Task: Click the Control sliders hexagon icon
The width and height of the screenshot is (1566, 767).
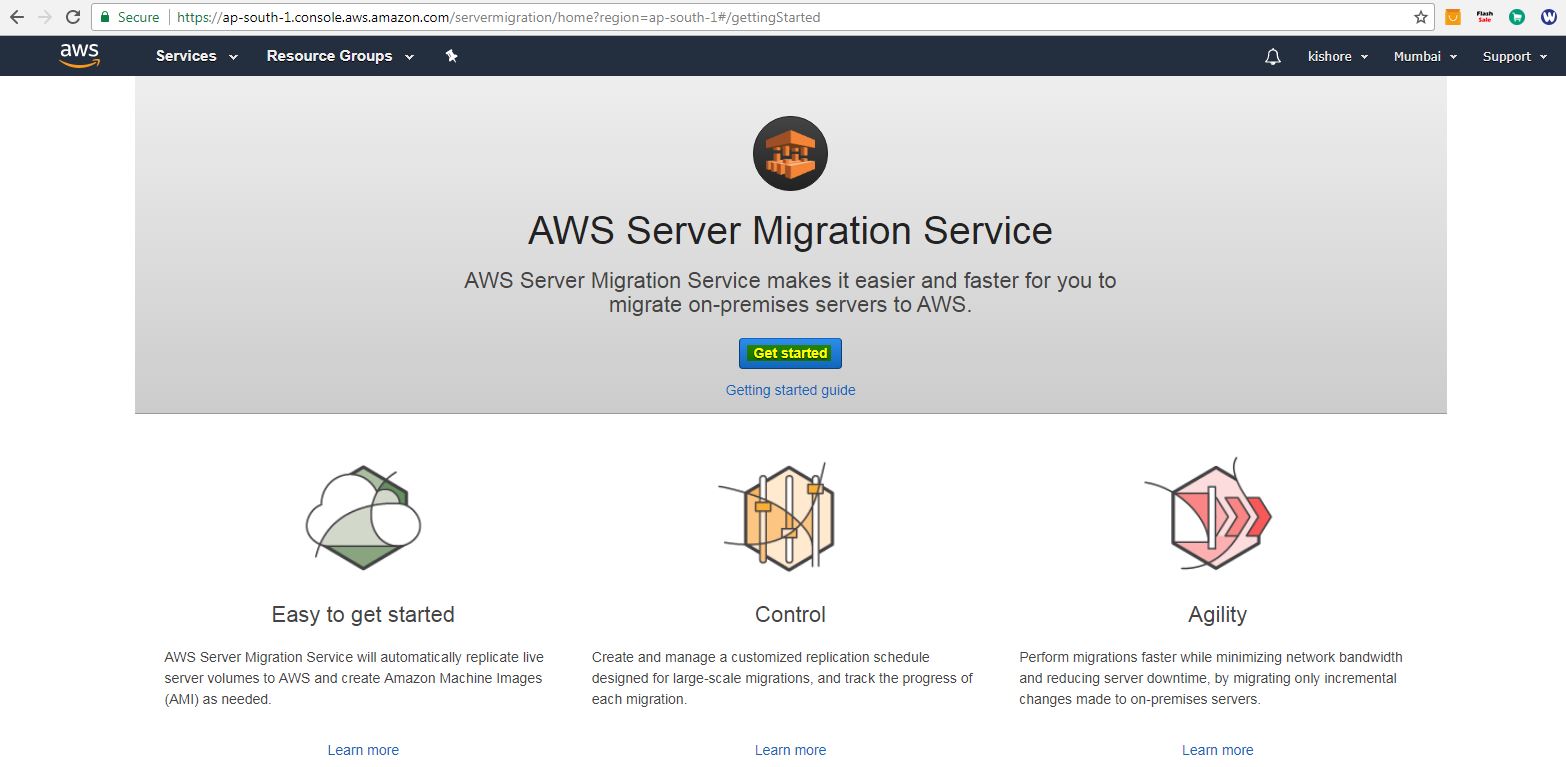Action: (788, 517)
